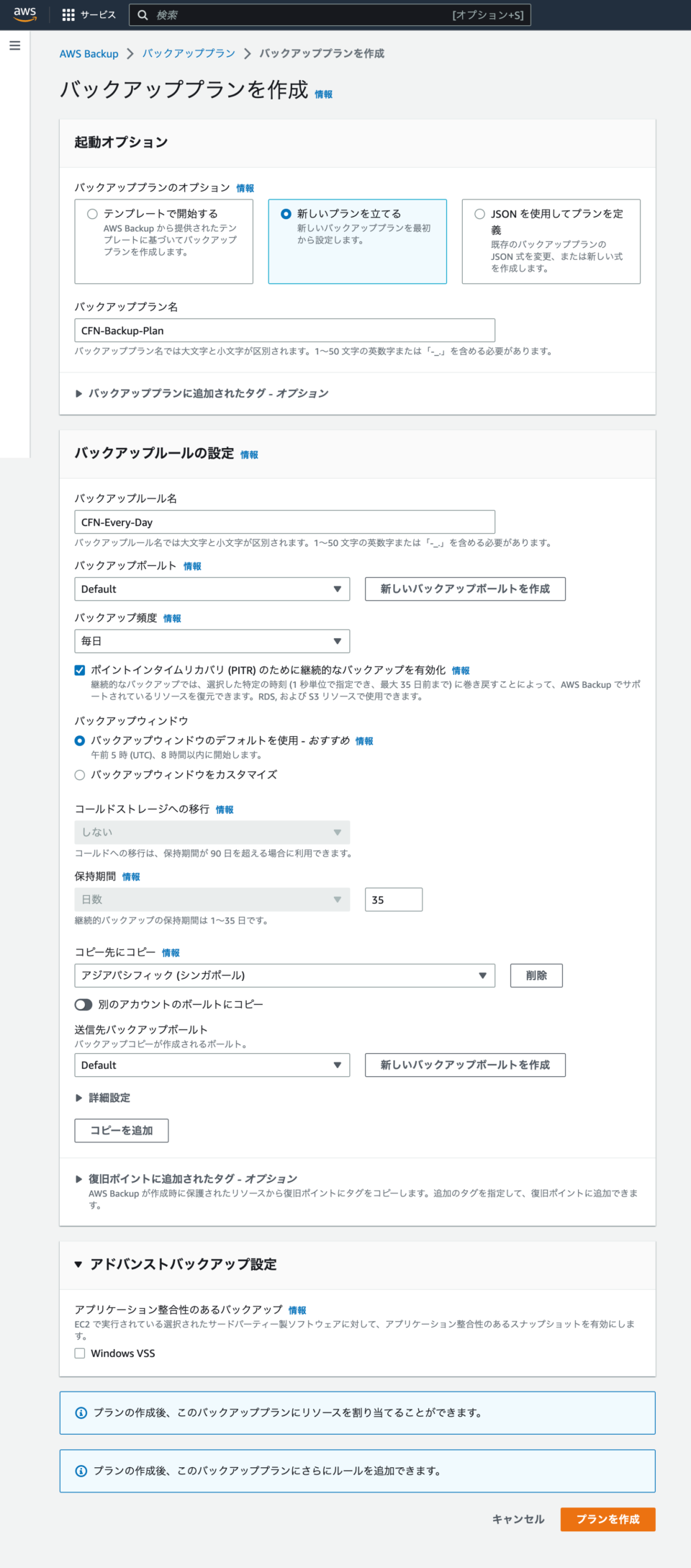The image size is (691, 1568).
Task: Uncheck the PITR continuous backup checkbox
Action: (x=79, y=669)
